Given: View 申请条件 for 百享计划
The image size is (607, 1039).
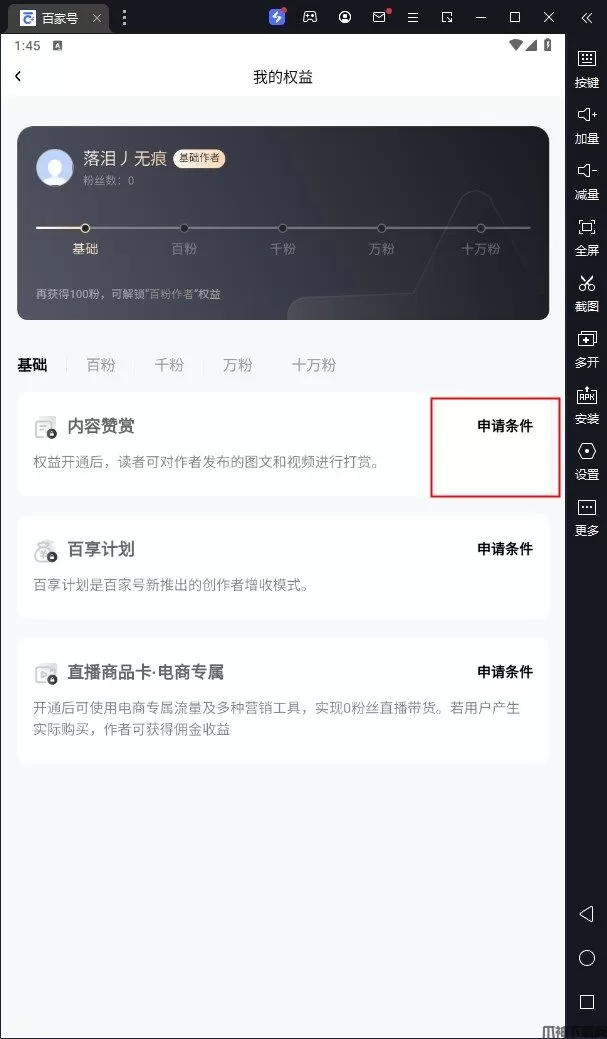Looking at the screenshot, I should click(505, 549).
